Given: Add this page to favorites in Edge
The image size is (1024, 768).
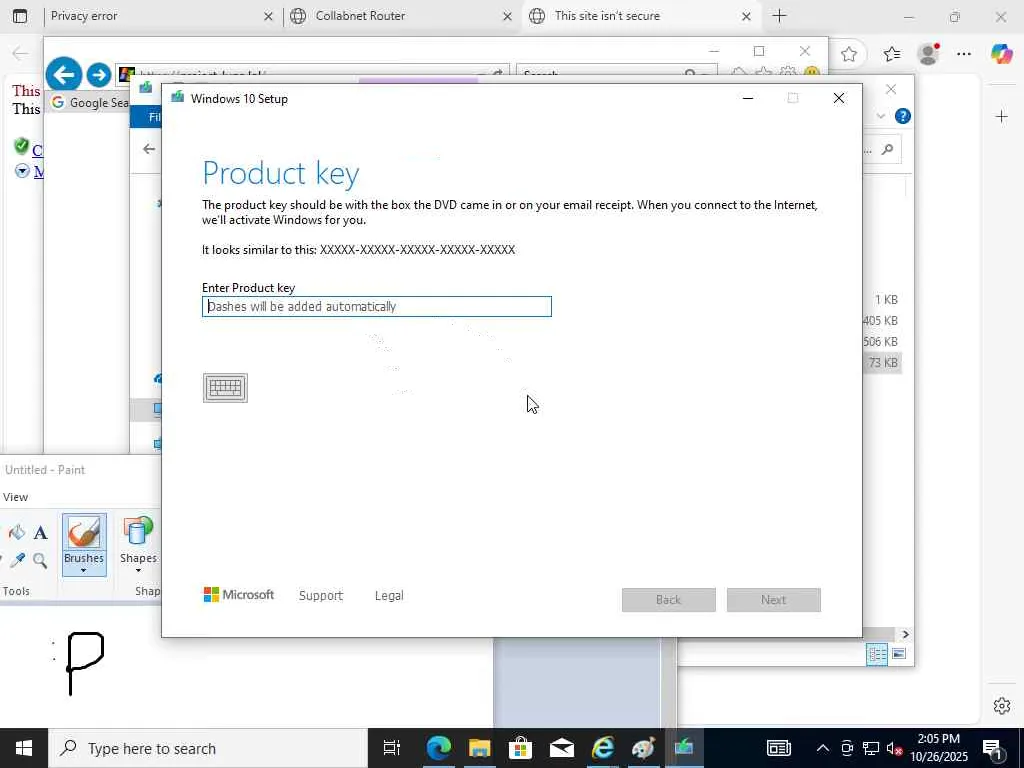Looking at the screenshot, I should [x=849, y=54].
